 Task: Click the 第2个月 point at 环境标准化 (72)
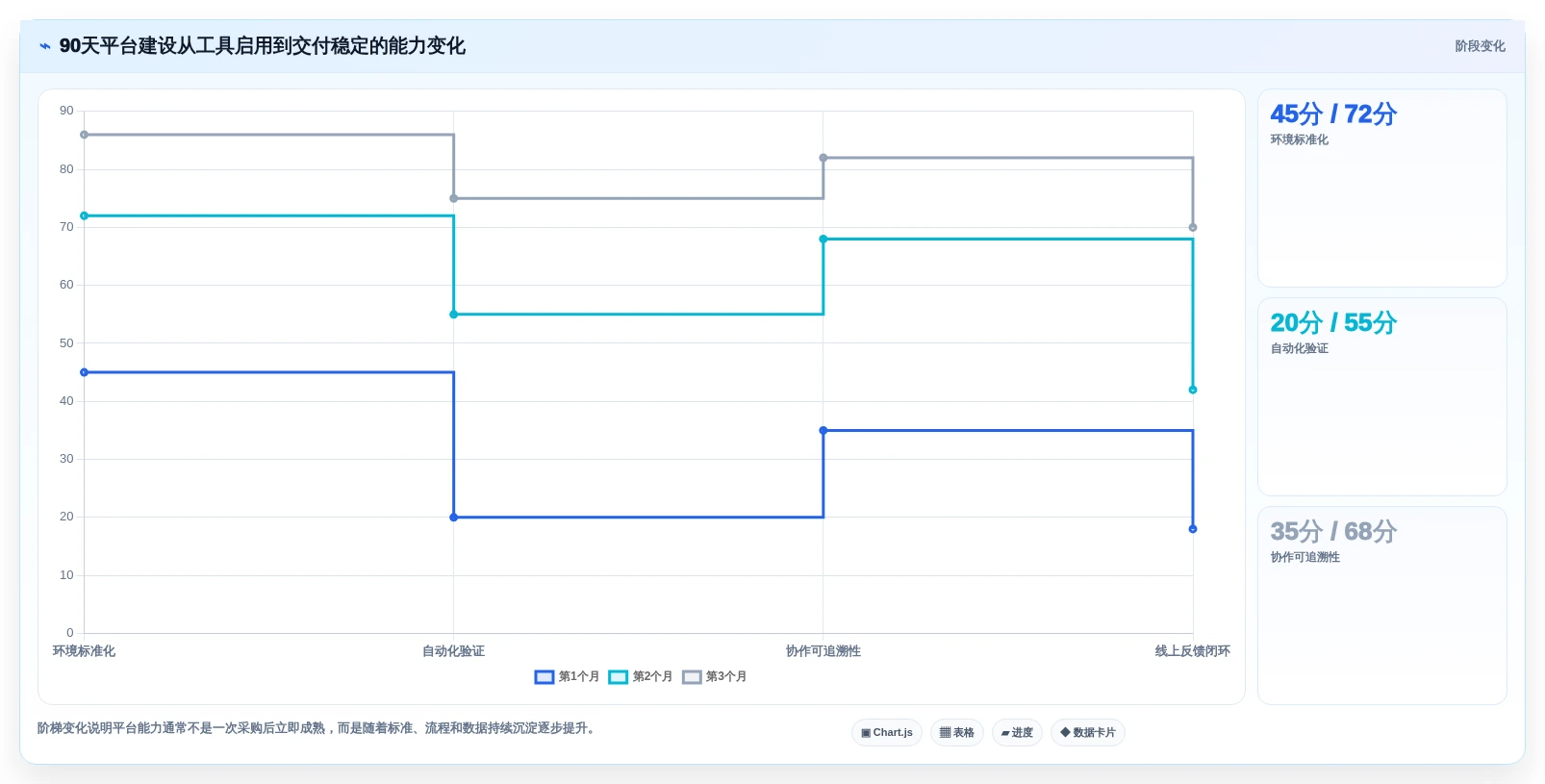coord(85,215)
